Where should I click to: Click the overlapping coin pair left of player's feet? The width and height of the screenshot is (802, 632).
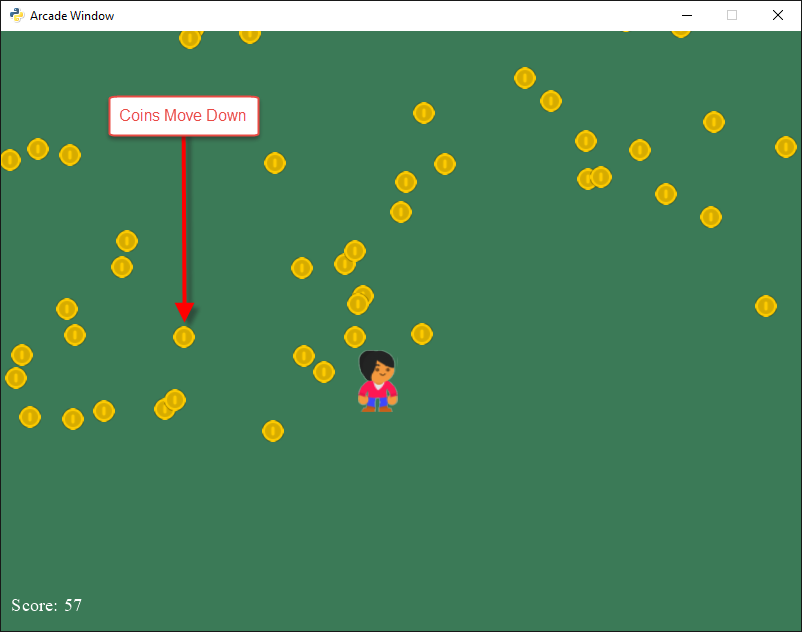[x=170, y=404]
